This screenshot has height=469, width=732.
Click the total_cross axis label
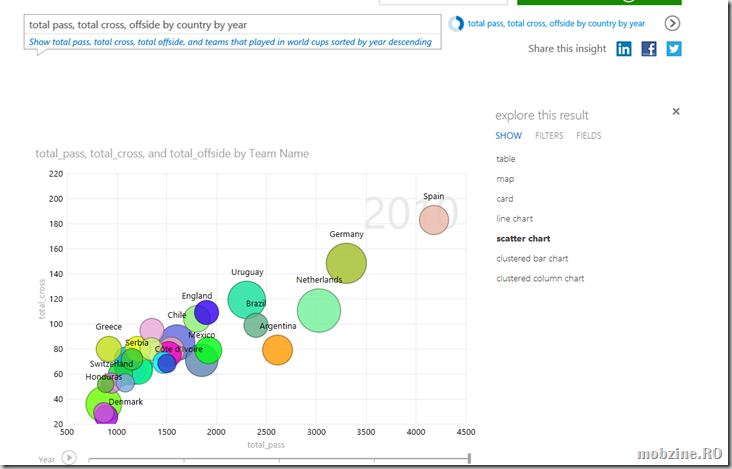[42, 299]
